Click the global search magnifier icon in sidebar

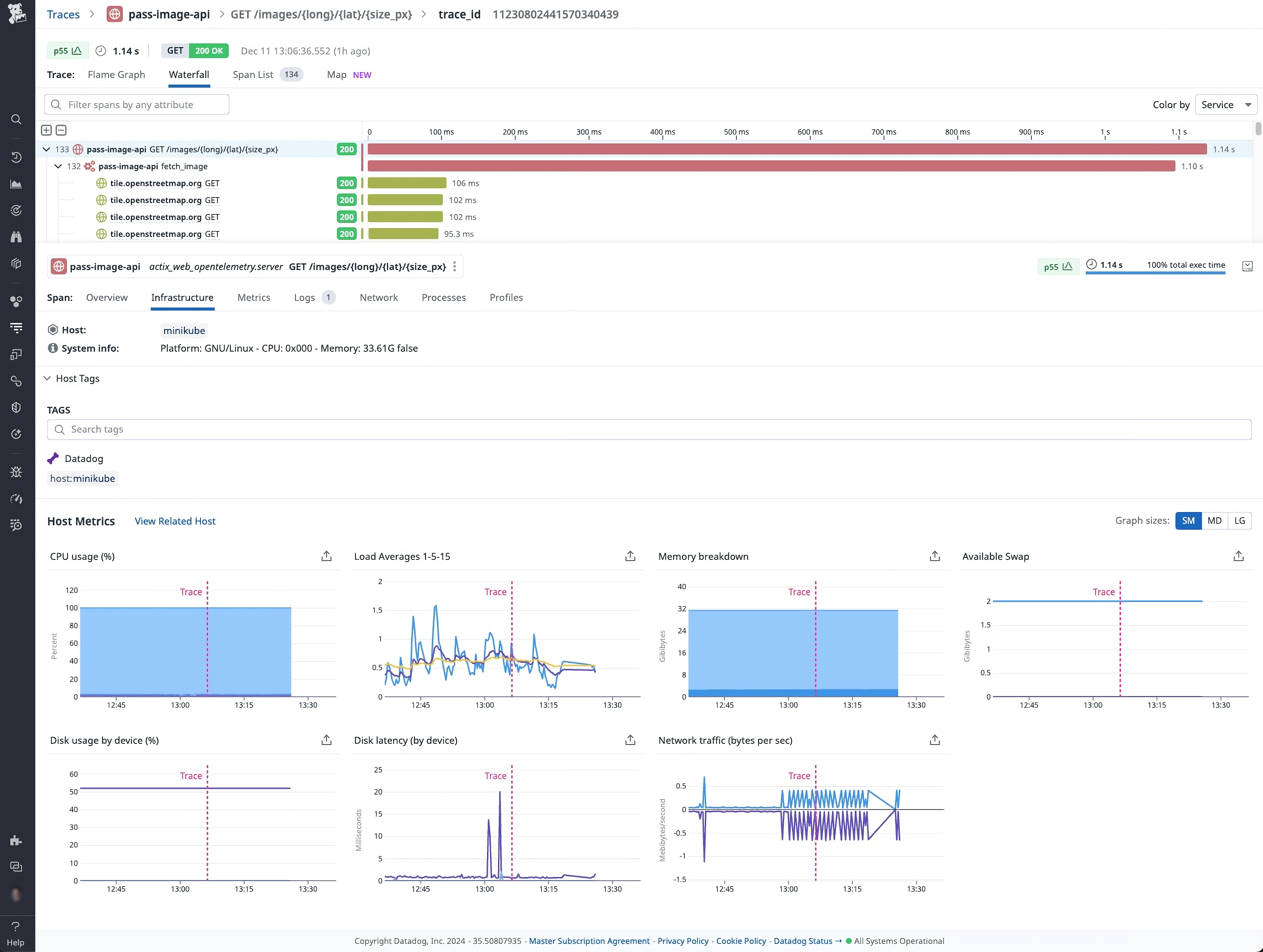click(16, 119)
